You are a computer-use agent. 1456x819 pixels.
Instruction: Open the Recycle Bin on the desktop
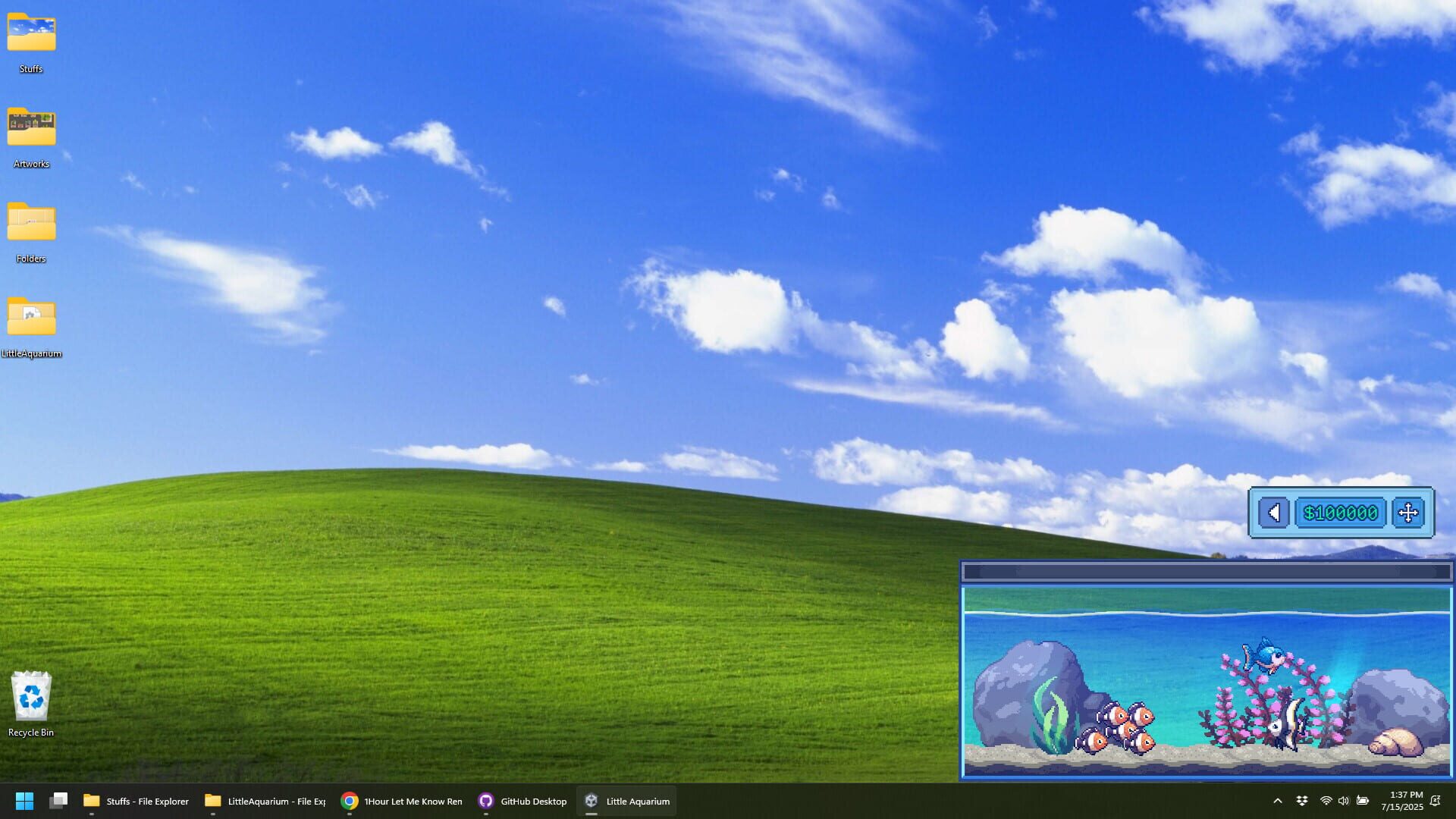[x=31, y=694]
